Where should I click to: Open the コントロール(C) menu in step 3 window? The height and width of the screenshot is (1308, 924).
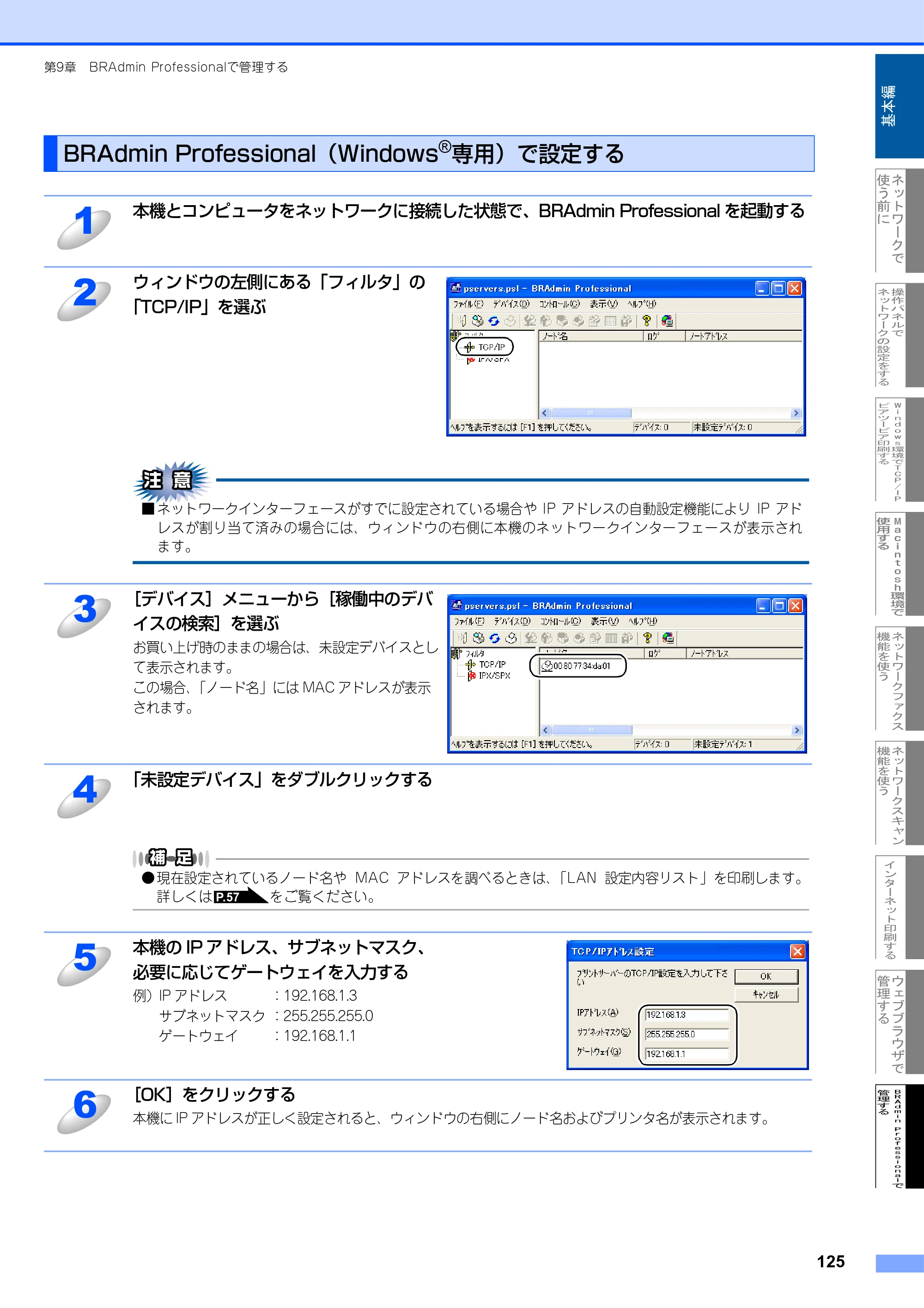pyautogui.click(x=560, y=621)
